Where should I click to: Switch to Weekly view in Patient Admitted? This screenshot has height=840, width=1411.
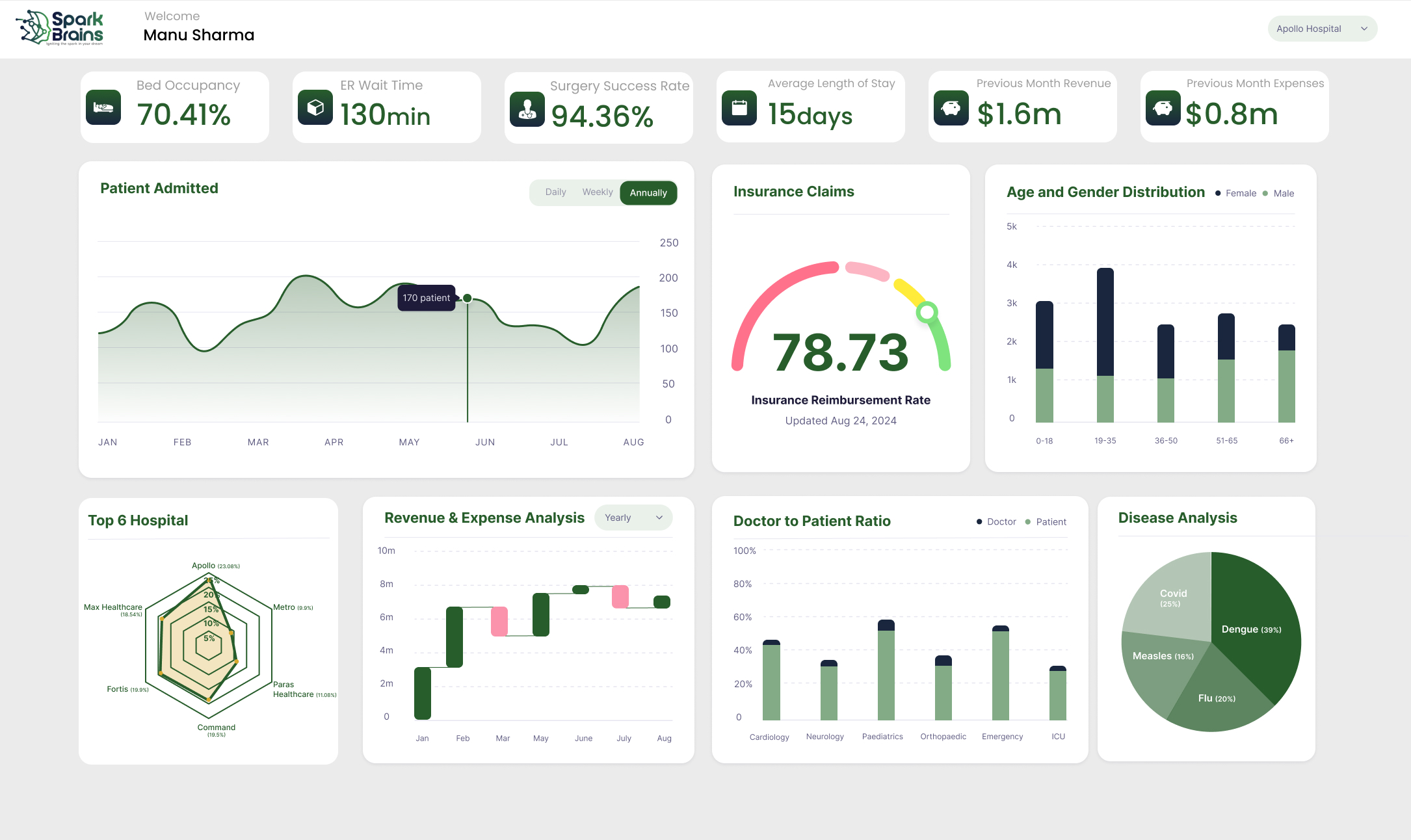tap(597, 192)
